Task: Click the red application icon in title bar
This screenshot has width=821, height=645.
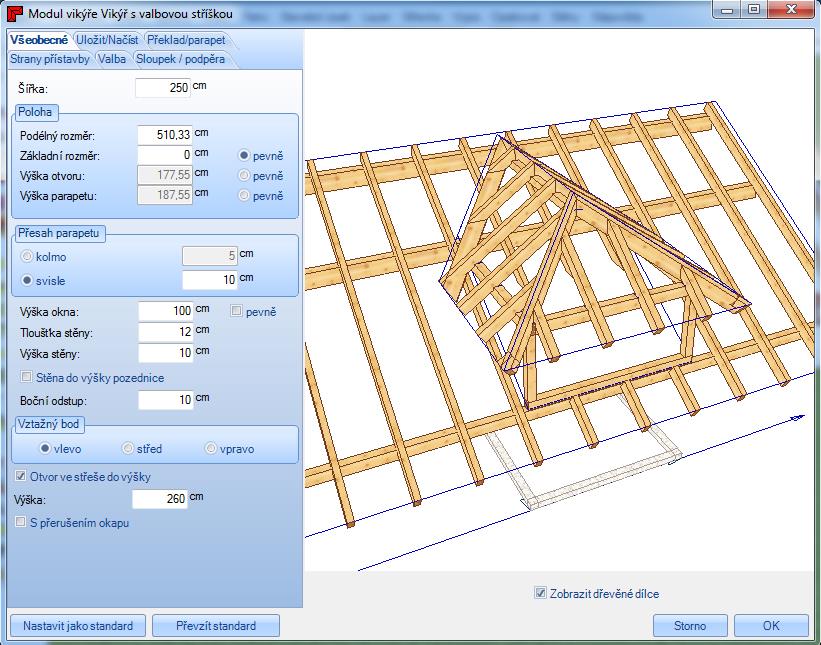Action: click(14, 14)
